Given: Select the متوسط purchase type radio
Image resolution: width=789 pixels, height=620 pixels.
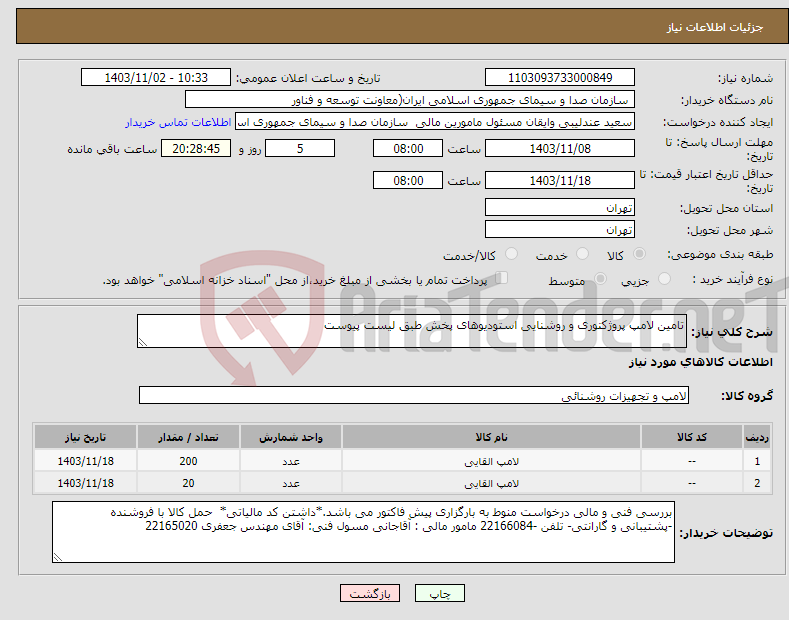Looking at the screenshot, I should (600, 278).
